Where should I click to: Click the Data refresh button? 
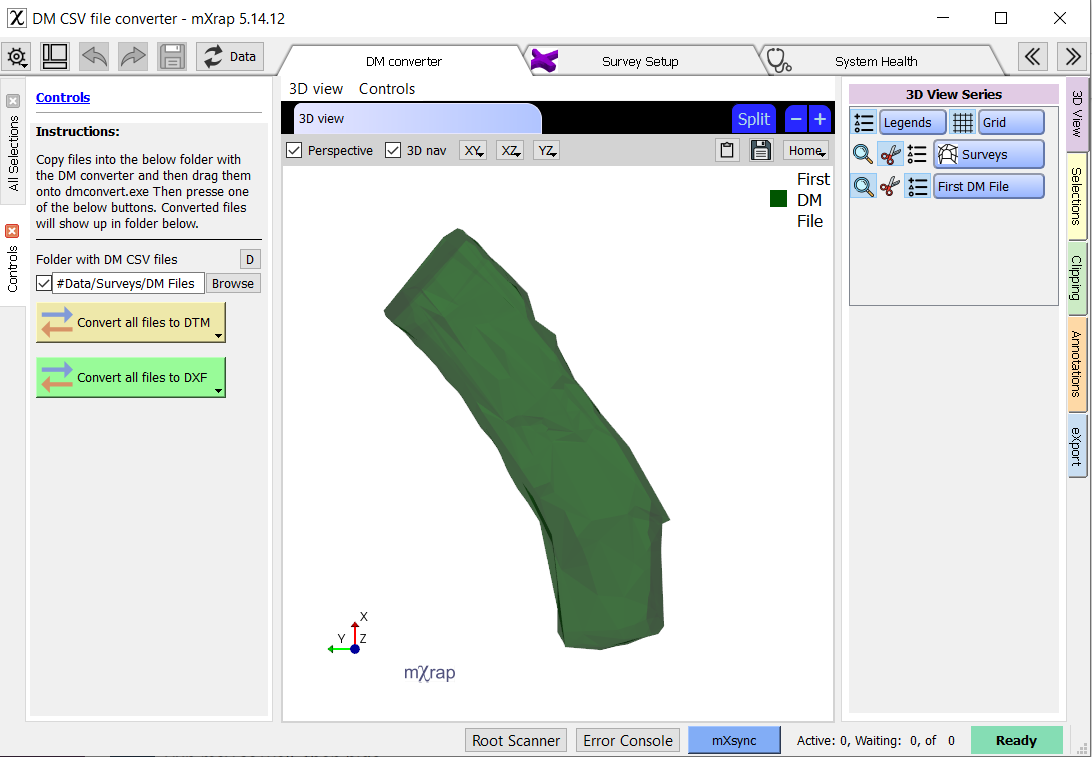pyautogui.click(x=231, y=57)
